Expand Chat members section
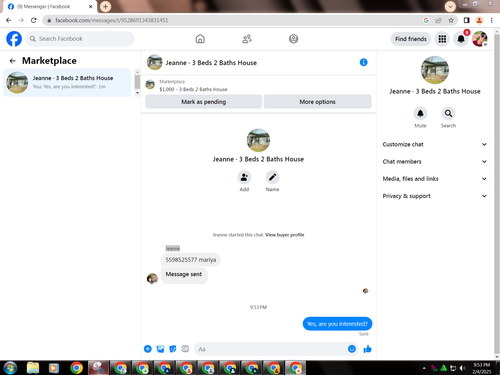The height and width of the screenshot is (375, 500). pyautogui.click(x=434, y=161)
